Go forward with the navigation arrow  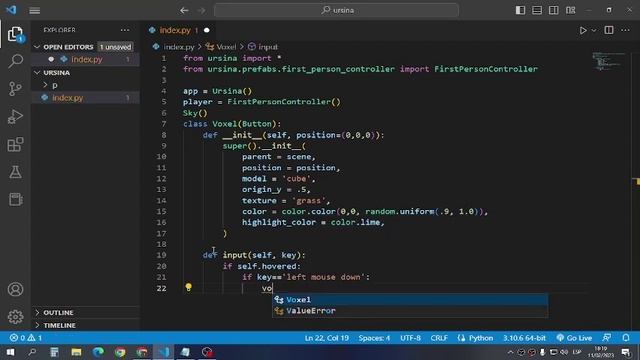coord(202,10)
